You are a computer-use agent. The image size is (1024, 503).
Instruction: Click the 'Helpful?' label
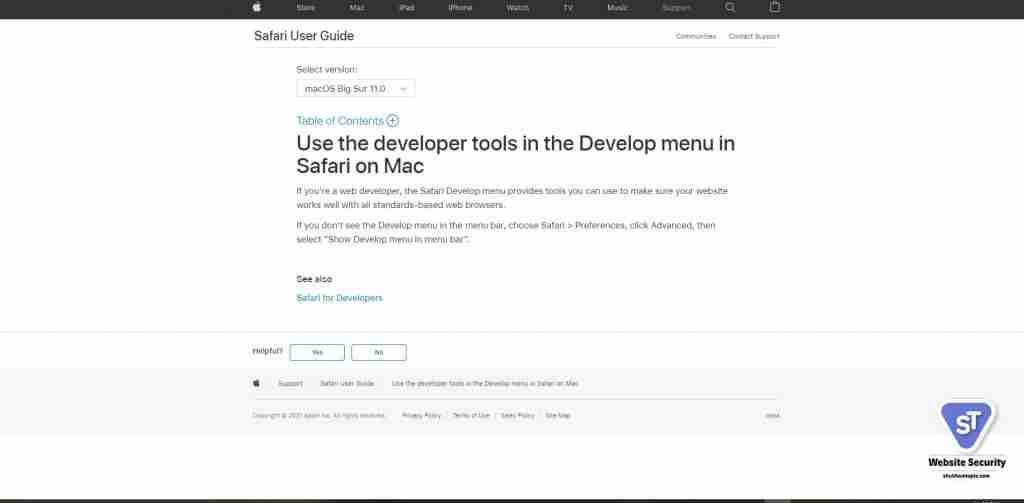pyautogui.click(x=268, y=351)
